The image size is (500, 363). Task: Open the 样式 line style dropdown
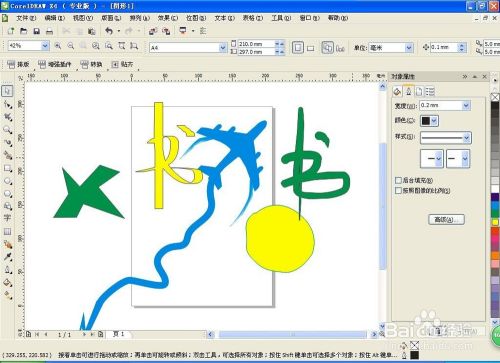pos(467,137)
